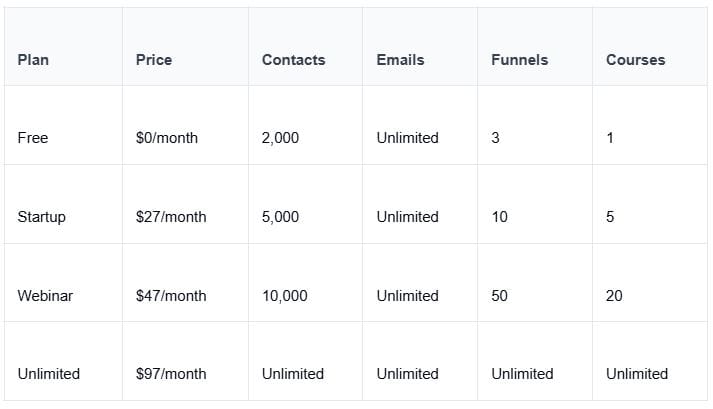Select the Startup plan name cell
Viewport: 713px width, 409px height.
click(x=41, y=217)
